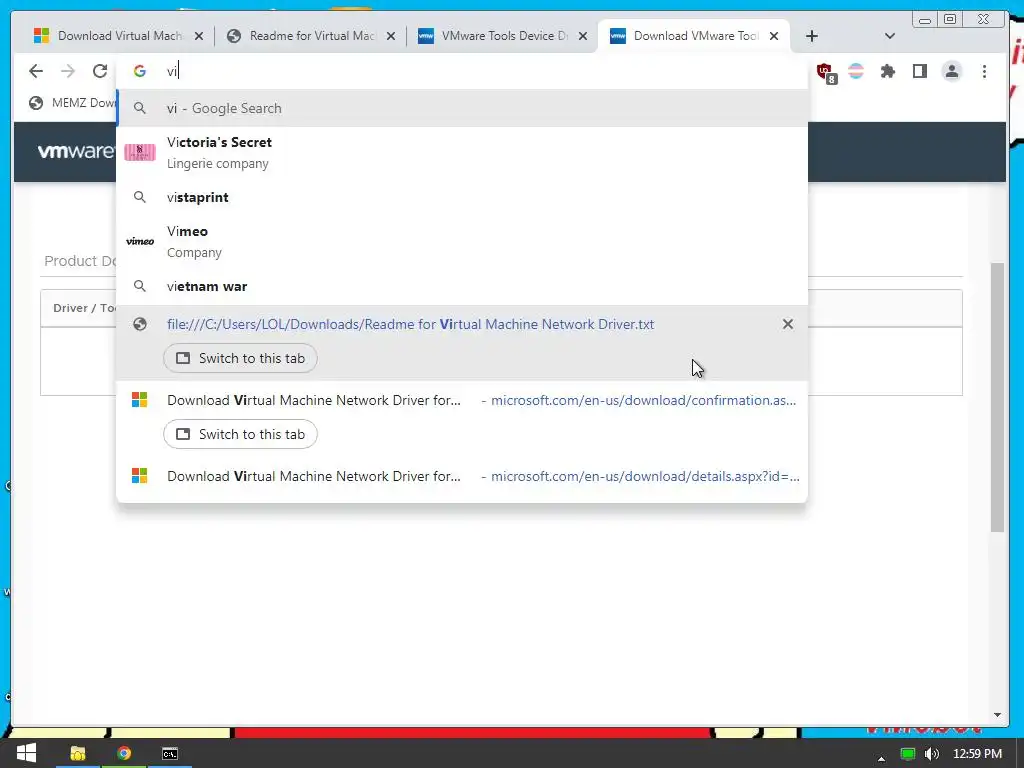This screenshot has height=768, width=1024.
Task: Click the page vertical scrollbar
Action: tap(997, 397)
